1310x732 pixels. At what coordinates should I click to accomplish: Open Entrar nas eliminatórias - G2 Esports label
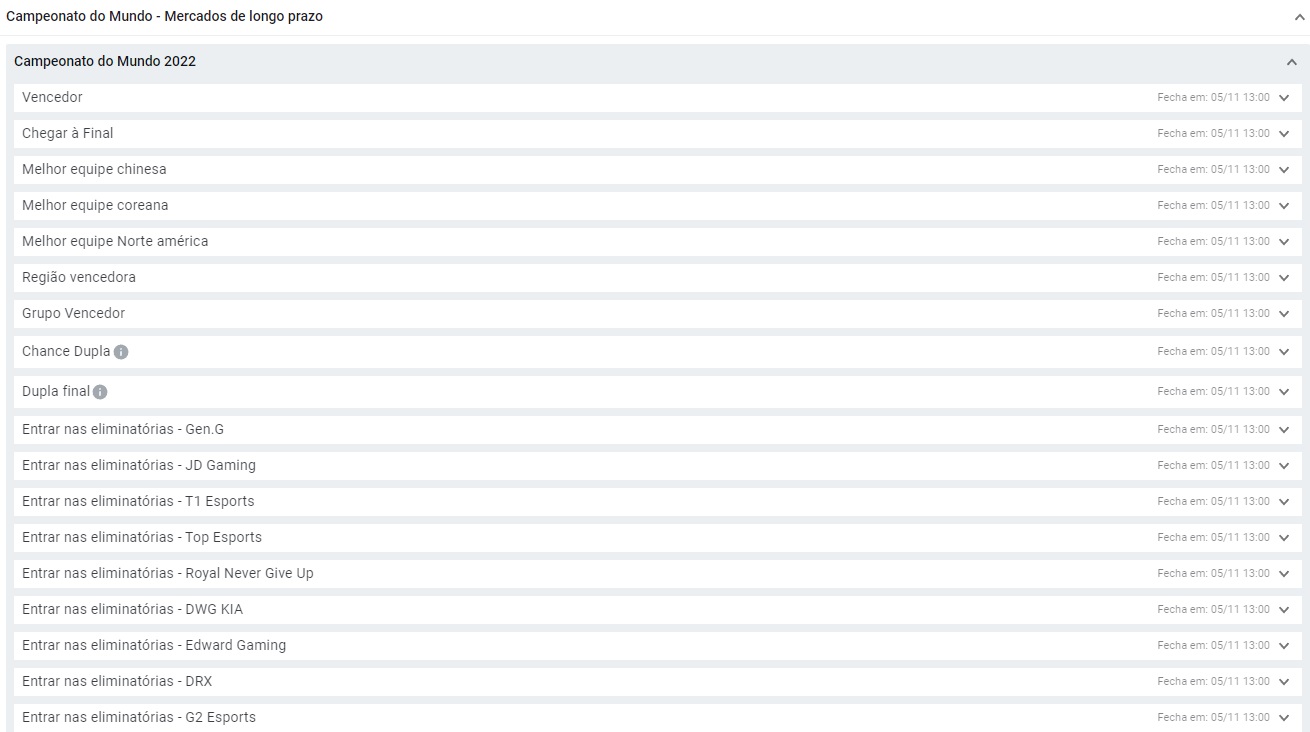click(139, 718)
